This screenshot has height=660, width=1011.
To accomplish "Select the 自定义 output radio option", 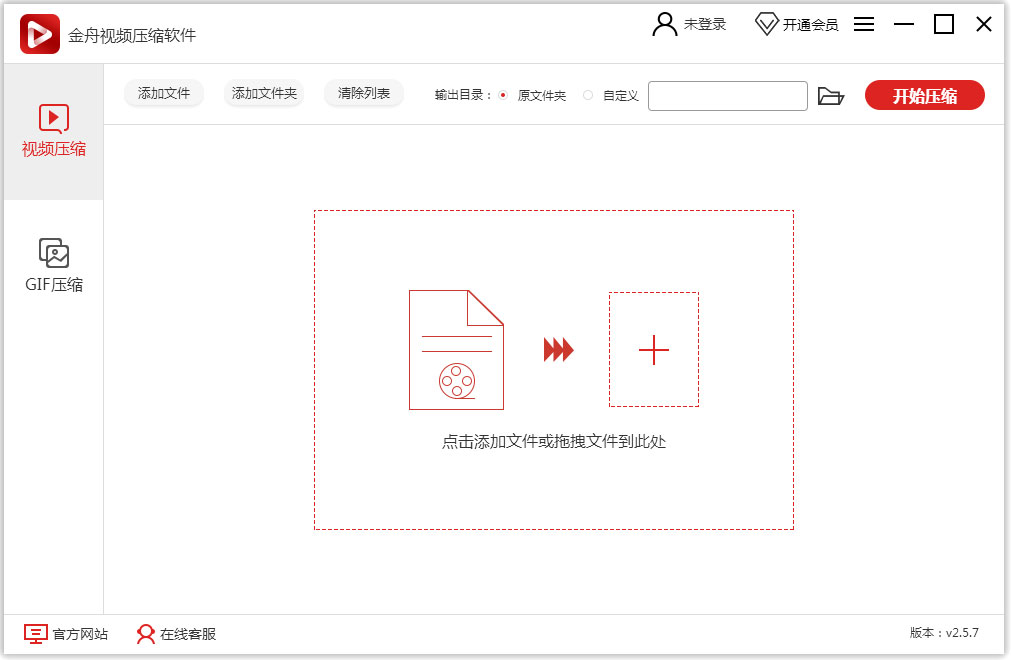I will 588,96.
